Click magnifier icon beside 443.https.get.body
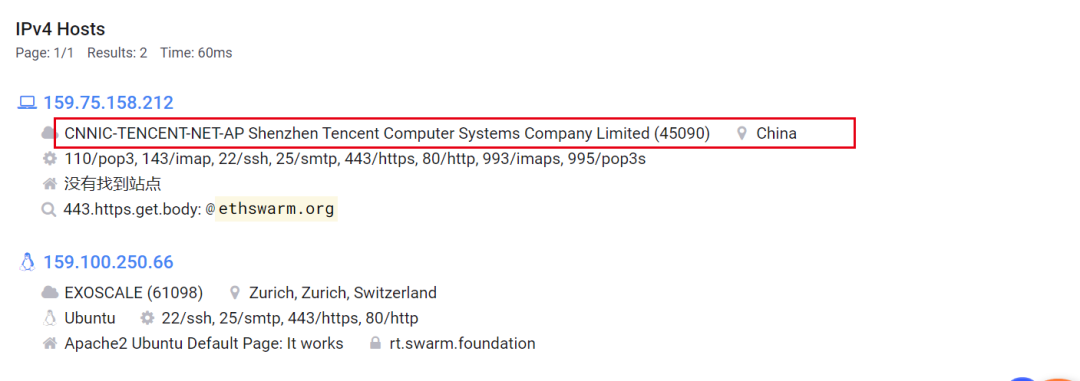1080x381 pixels. (49, 209)
